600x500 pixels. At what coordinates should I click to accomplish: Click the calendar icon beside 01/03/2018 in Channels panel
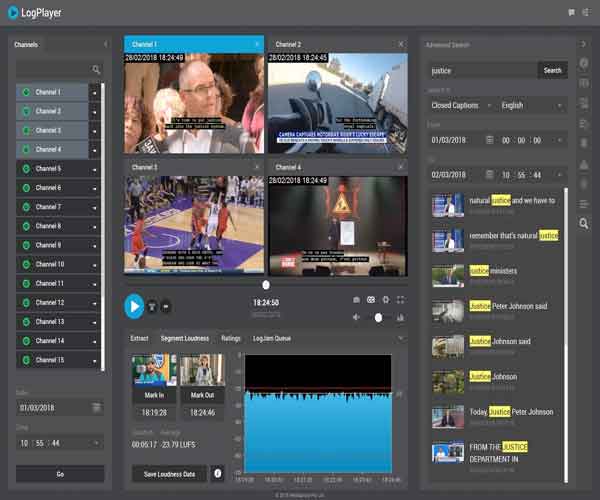(x=96, y=408)
